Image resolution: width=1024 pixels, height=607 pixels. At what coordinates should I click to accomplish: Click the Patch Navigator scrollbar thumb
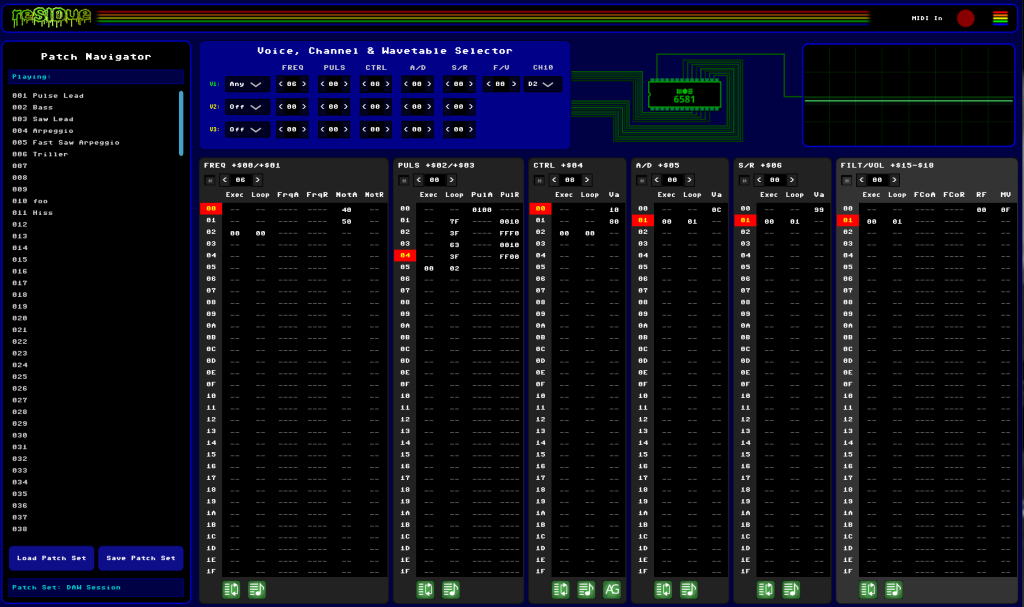pos(181,122)
